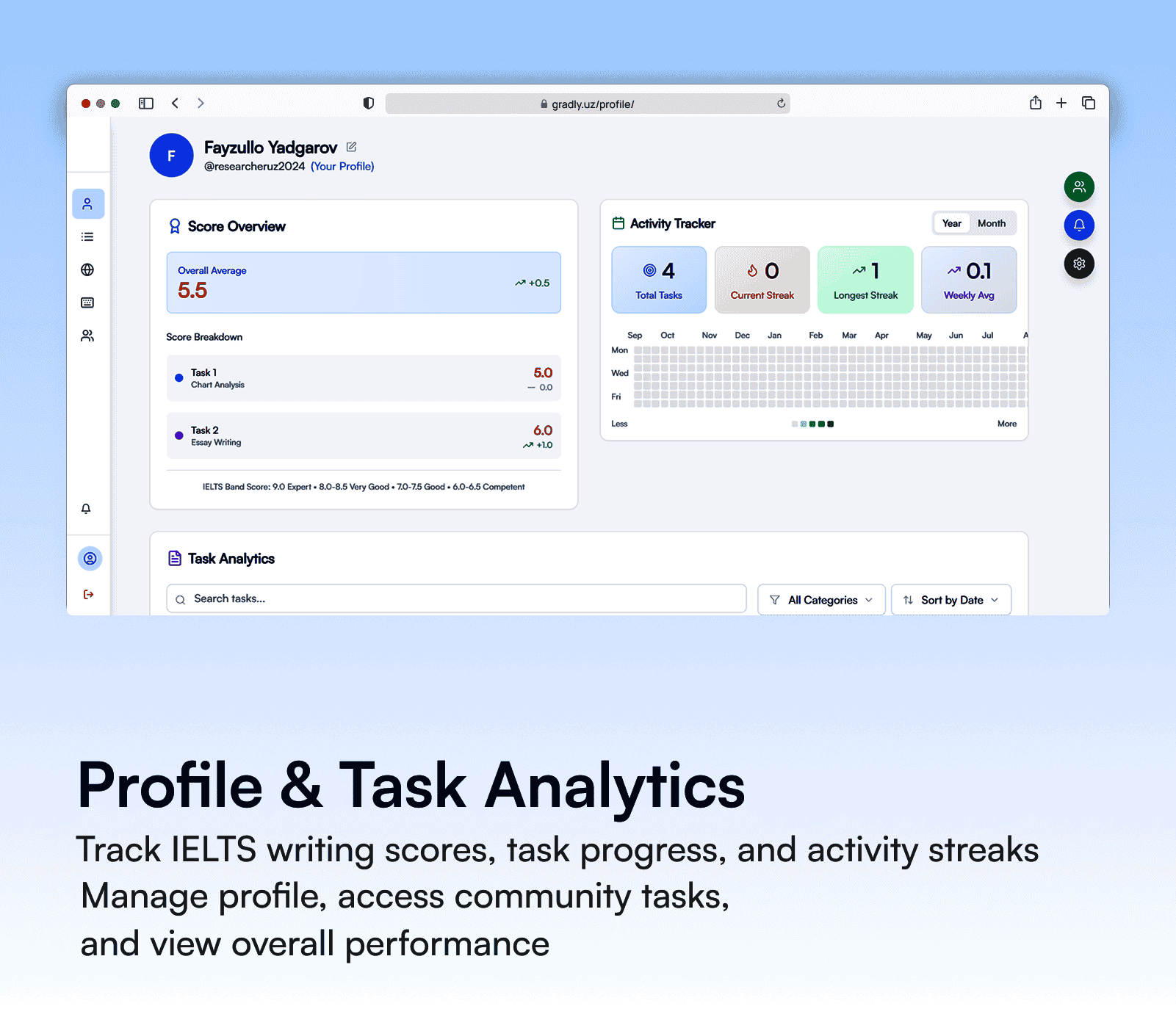
Task: Open the task list icon in sidebar
Action: [x=87, y=236]
